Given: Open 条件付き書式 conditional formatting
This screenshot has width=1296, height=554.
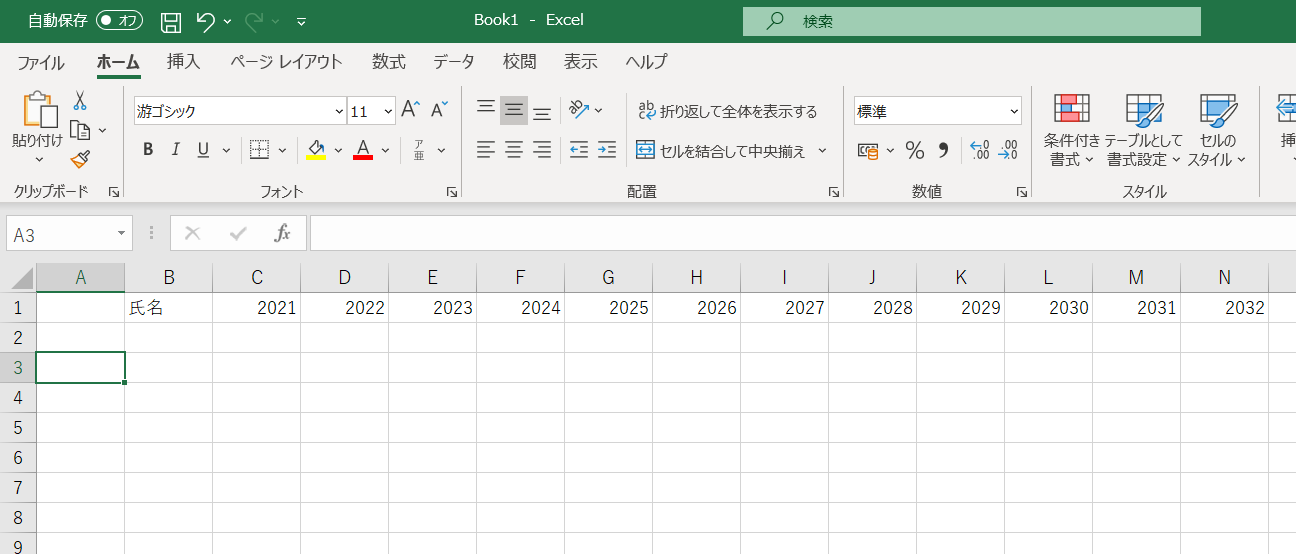Looking at the screenshot, I should click(x=1072, y=130).
